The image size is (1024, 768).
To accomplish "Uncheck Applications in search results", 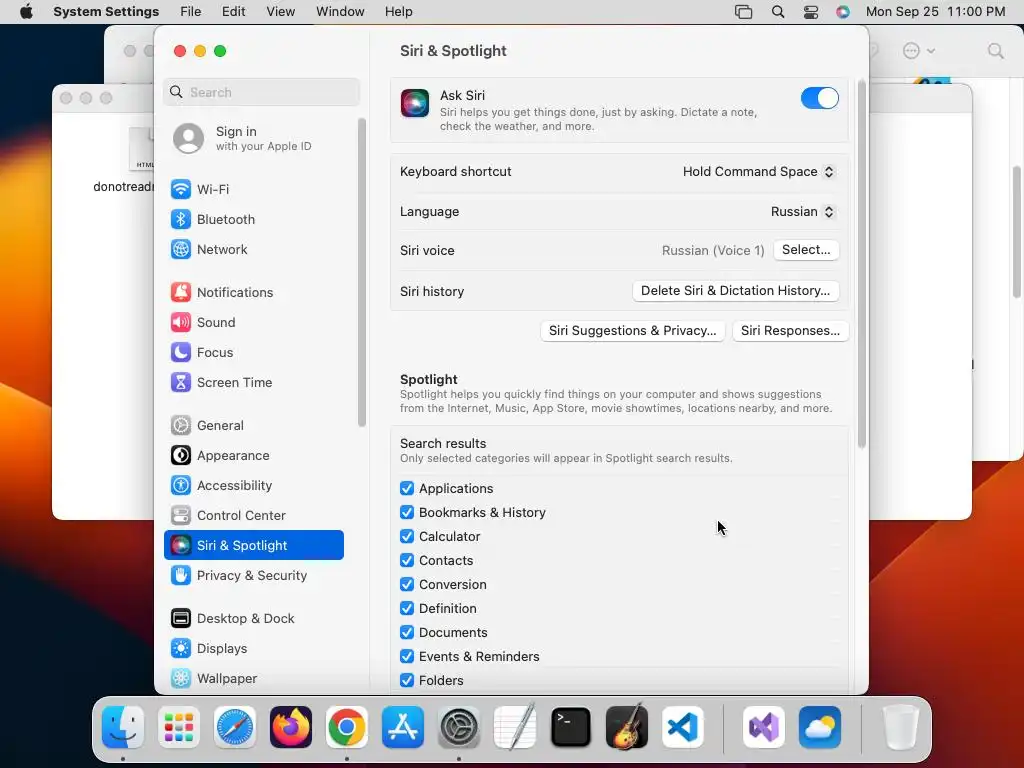I will 407,488.
